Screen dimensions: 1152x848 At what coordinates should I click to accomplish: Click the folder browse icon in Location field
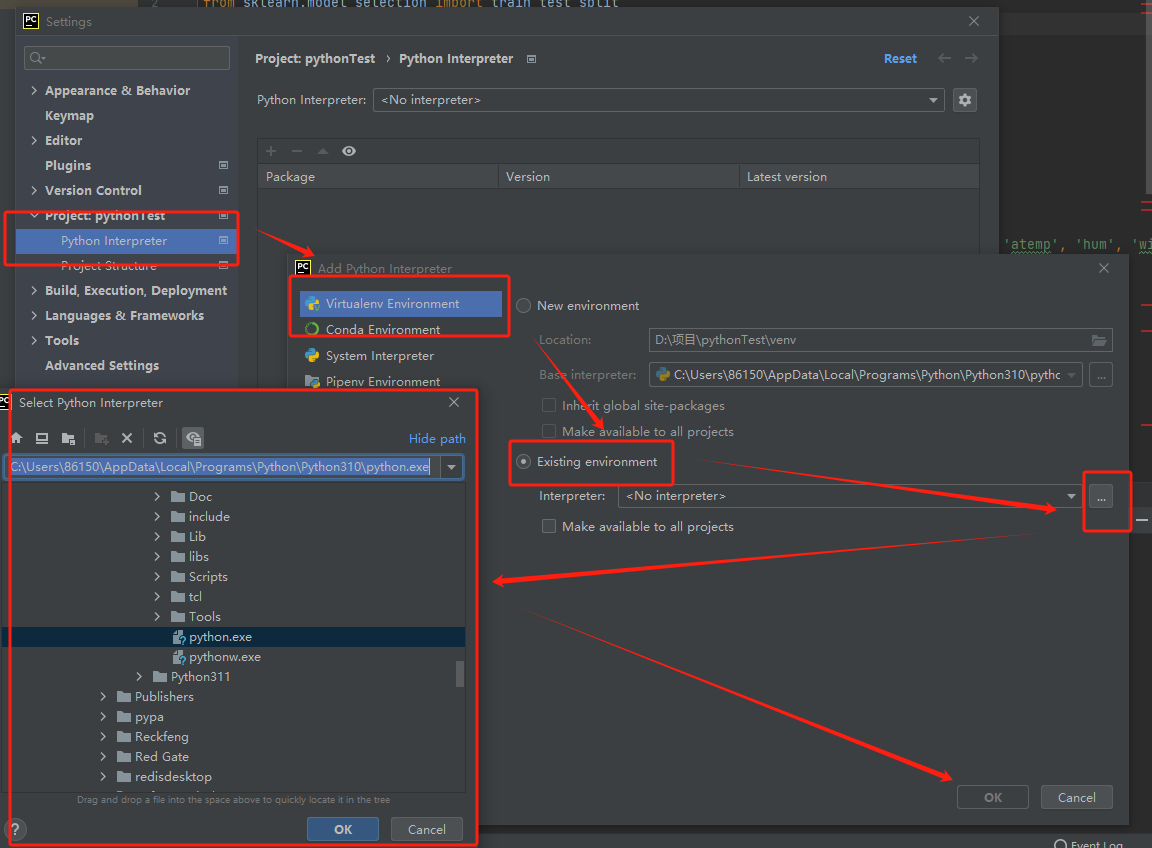tap(1098, 340)
